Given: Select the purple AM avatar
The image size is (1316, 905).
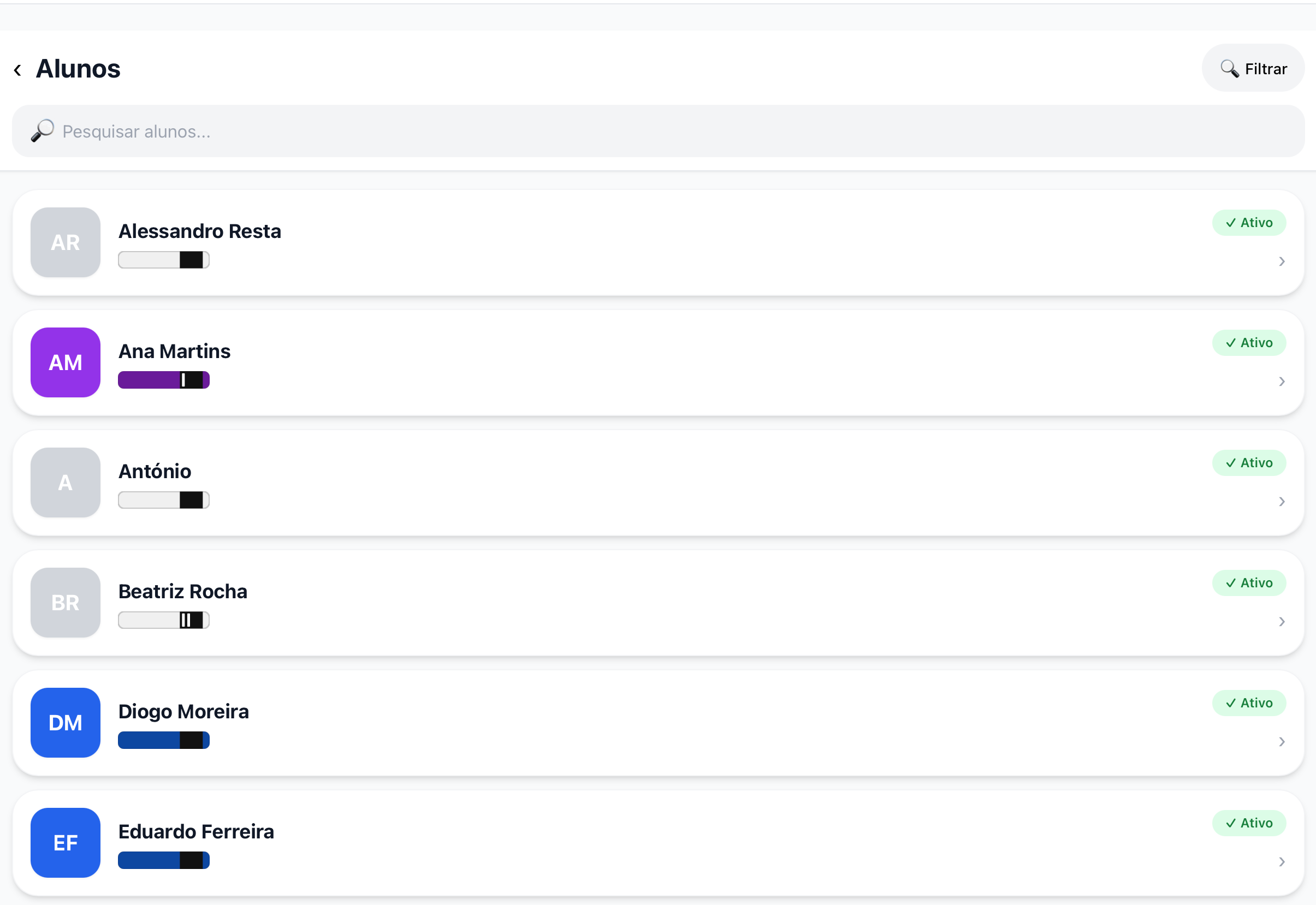Looking at the screenshot, I should point(65,362).
